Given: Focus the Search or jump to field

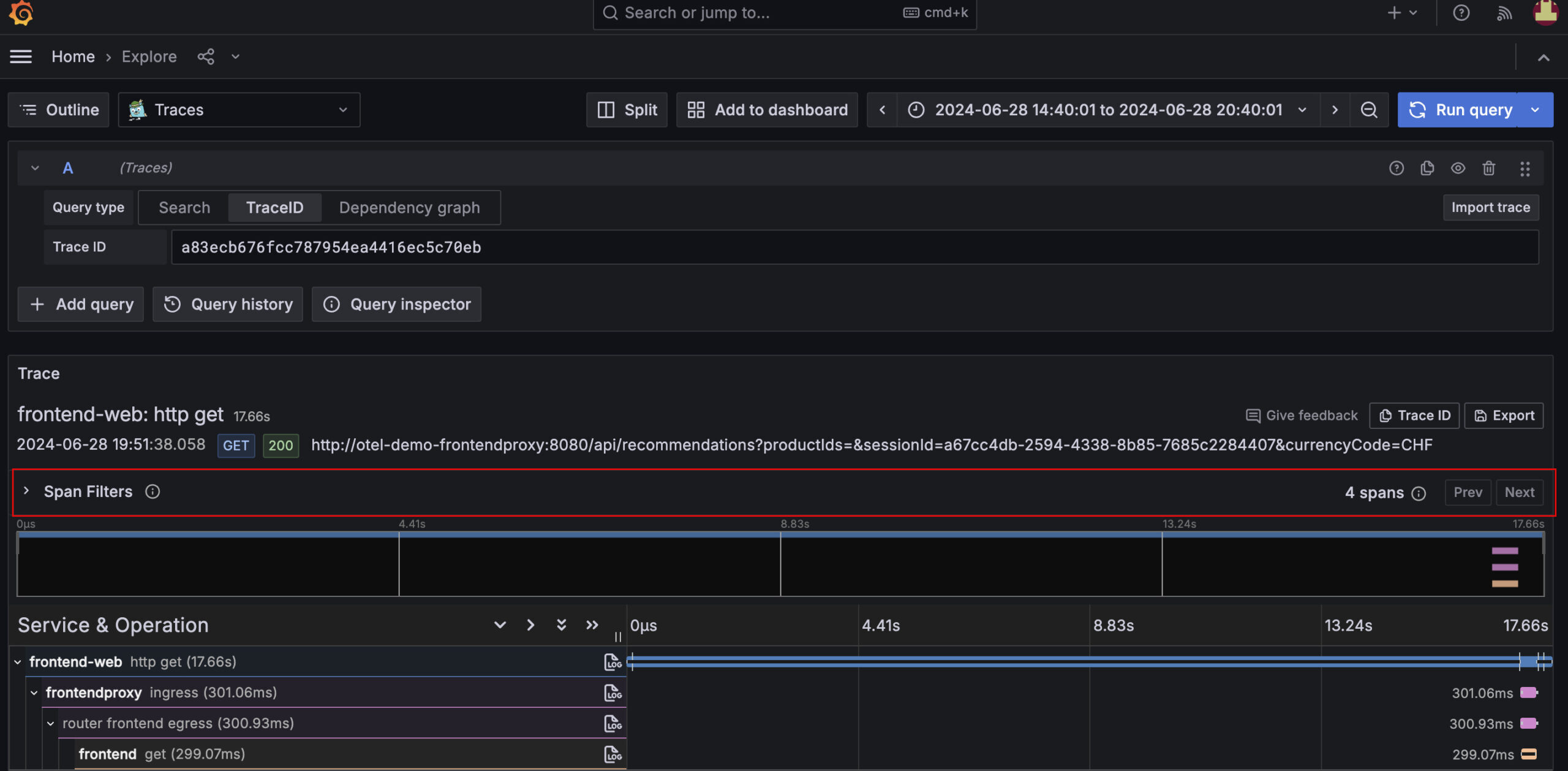Looking at the screenshot, I should pyautogui.click(x=785, y=13).
